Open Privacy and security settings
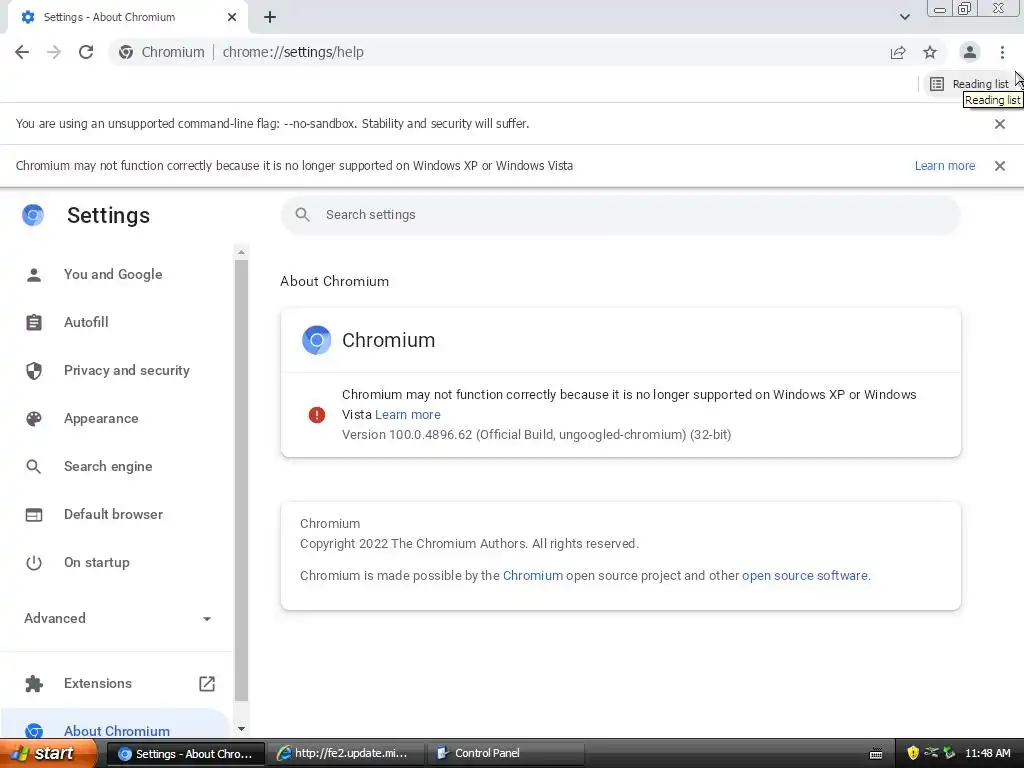This screenshot has height=768, width=1024. pos(127,370)
